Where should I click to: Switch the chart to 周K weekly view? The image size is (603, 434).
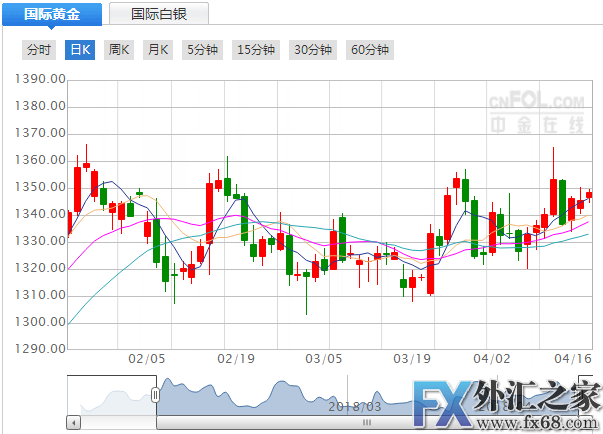[119, 50]
